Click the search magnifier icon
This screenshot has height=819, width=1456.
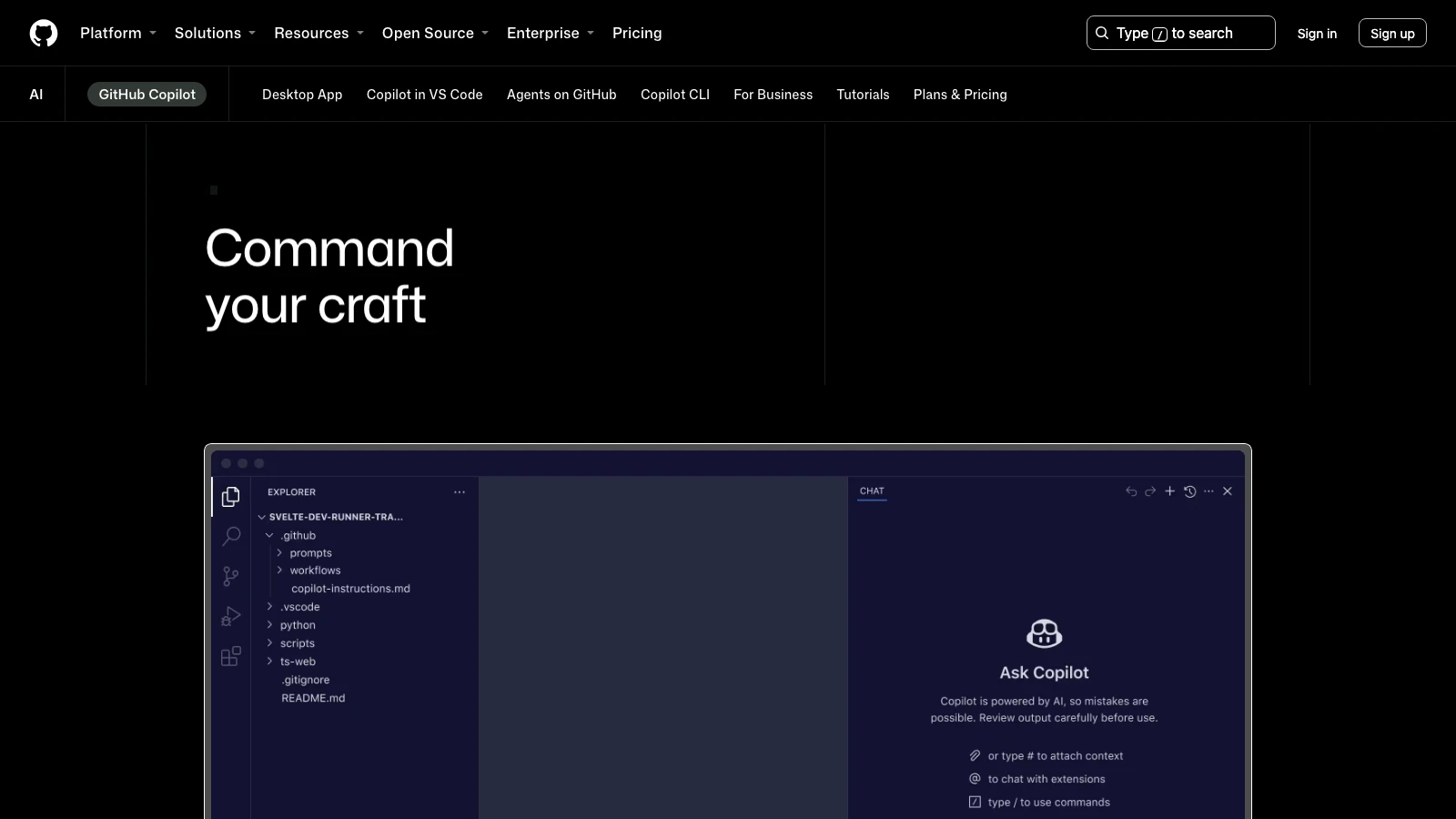click(x=1102, y=33)
